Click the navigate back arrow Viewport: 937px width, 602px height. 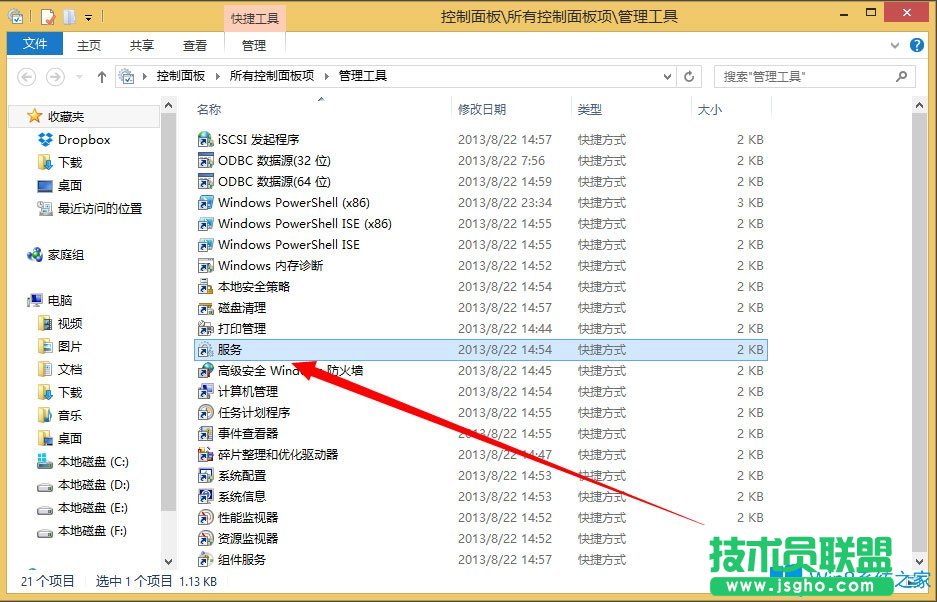tap(27, 76)
